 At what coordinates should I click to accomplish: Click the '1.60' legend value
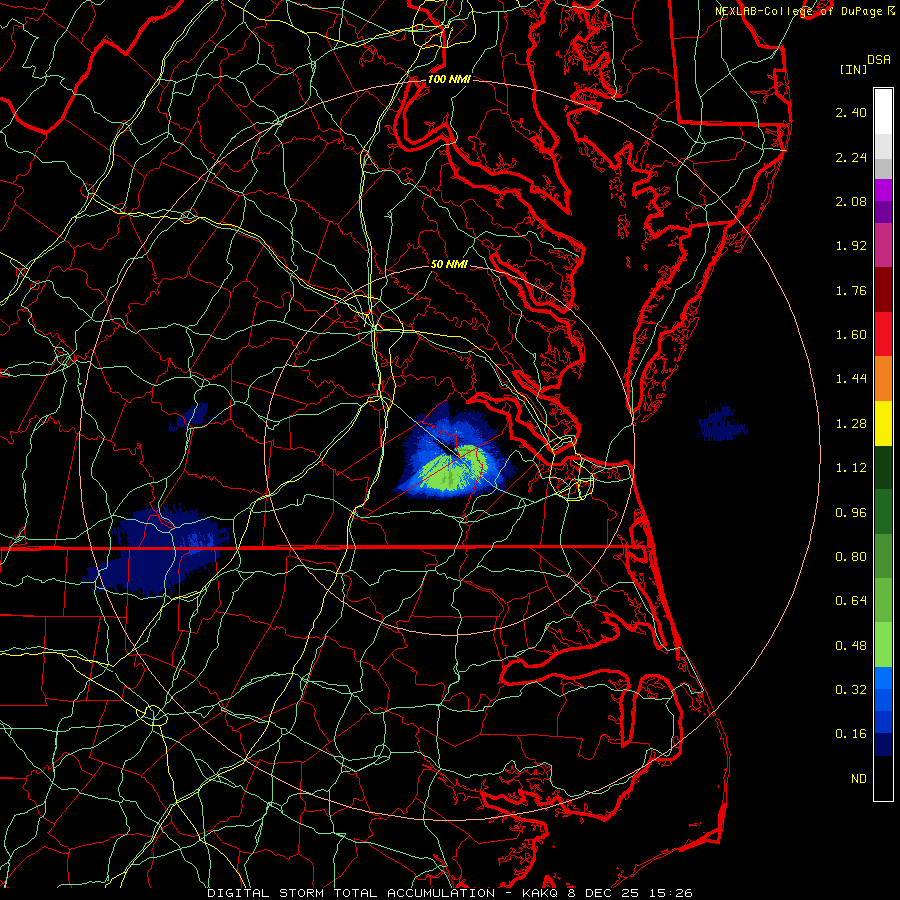[851, 335]
